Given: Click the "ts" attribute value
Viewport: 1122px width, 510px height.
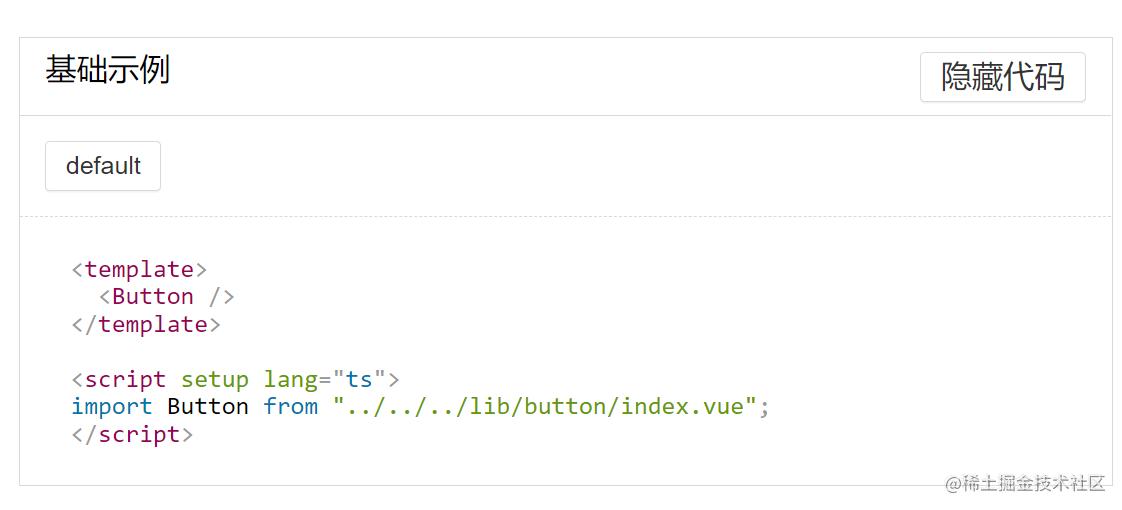Looking at the screenshot, I should [359, 380].
